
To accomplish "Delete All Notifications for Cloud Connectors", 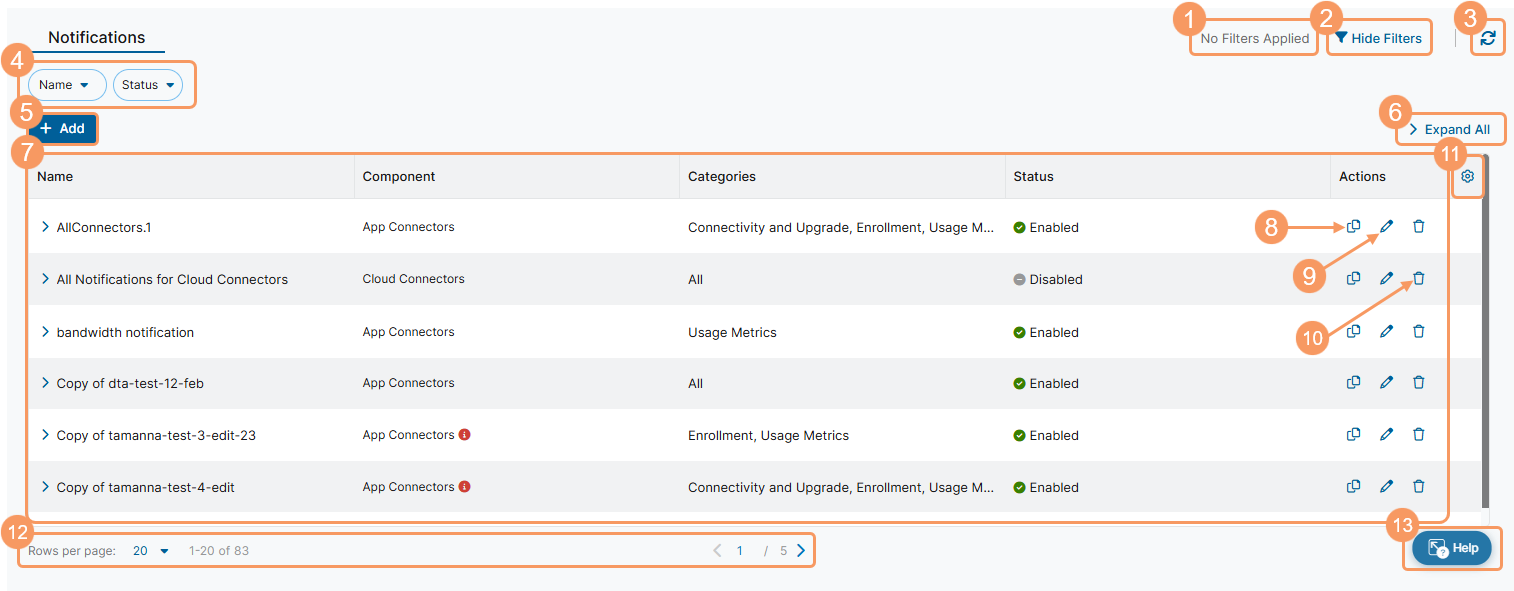I will [1418, 279].
